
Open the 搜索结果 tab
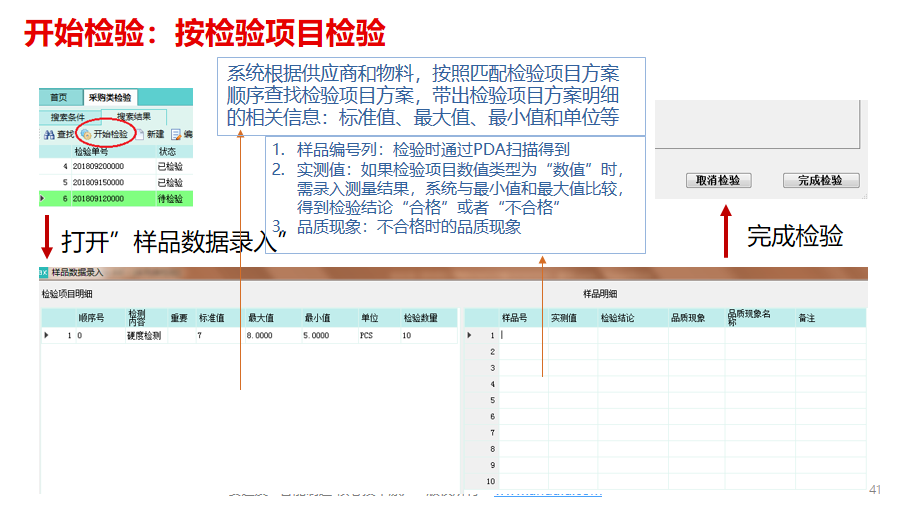(x=134, y=116)
